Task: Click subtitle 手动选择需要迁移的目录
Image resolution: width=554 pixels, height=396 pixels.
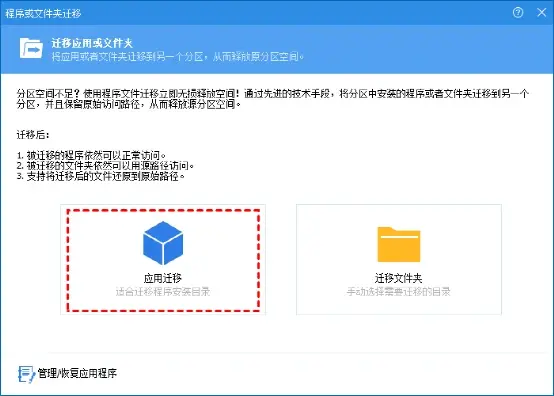Action: 399,292
